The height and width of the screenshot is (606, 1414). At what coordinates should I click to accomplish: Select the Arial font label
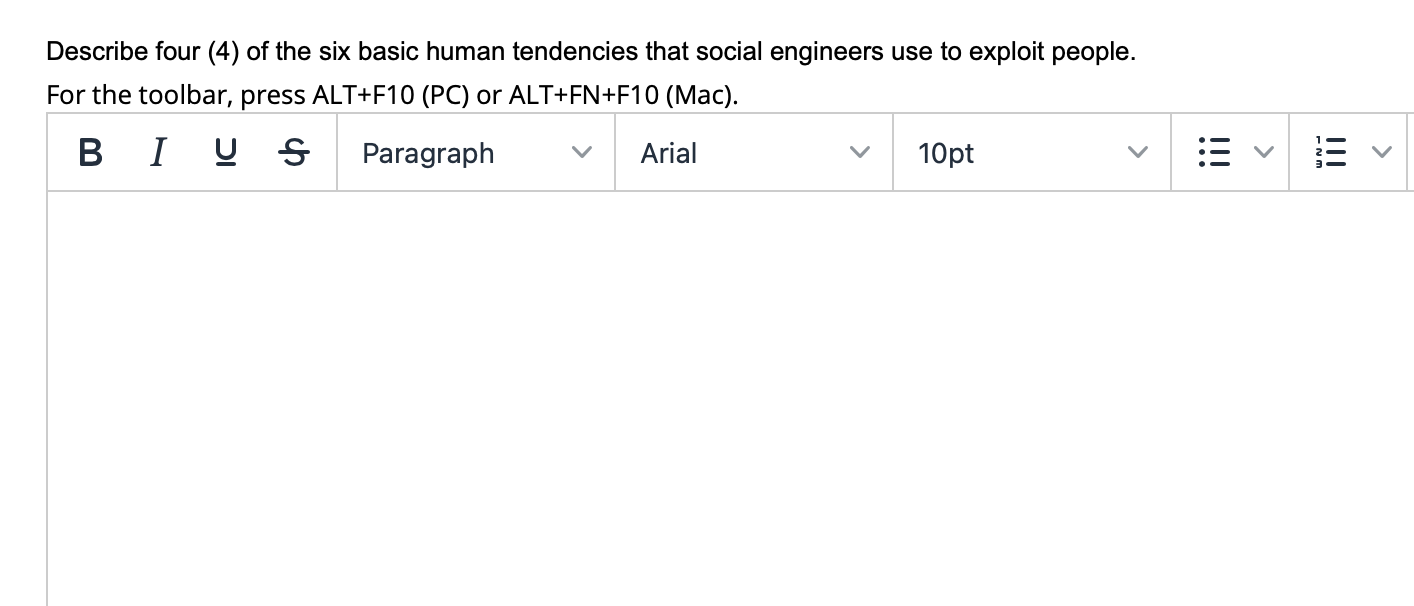pyautogui.click(x=667, y=153)
